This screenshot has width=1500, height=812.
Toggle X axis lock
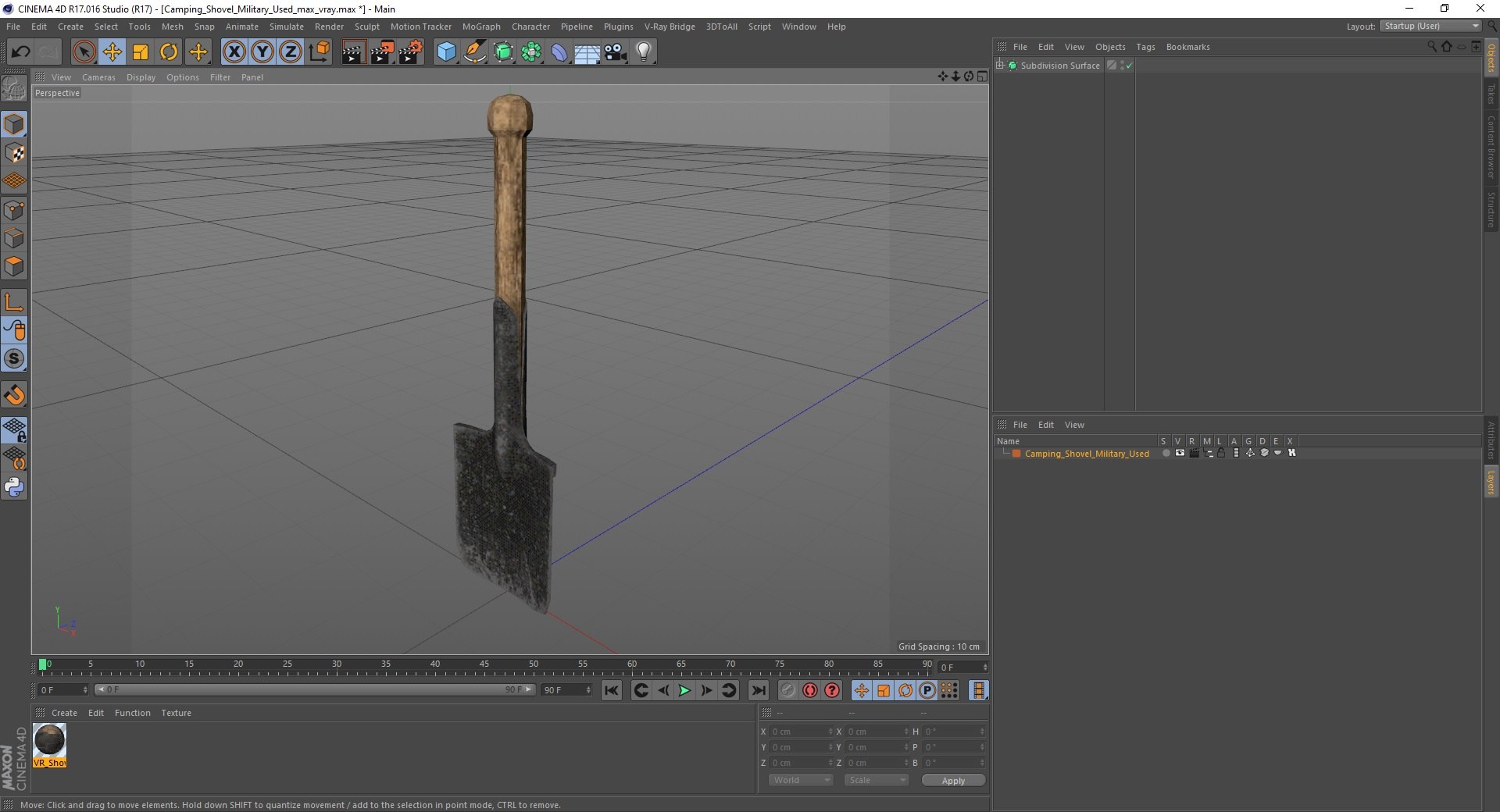(234, 52)
